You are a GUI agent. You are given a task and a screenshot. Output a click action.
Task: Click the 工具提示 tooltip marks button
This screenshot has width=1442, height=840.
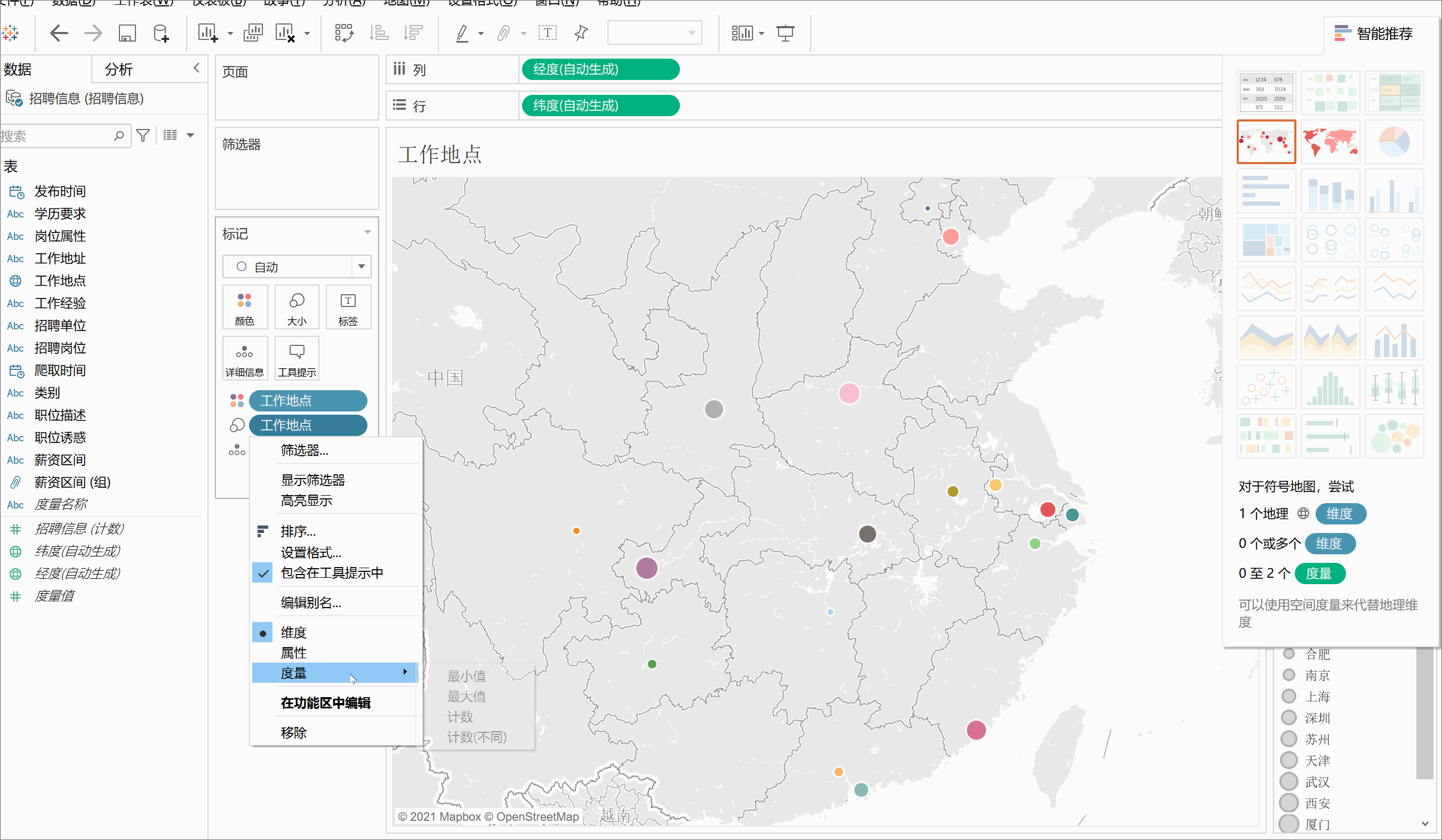pyautogui.click(x=297, y=359)
